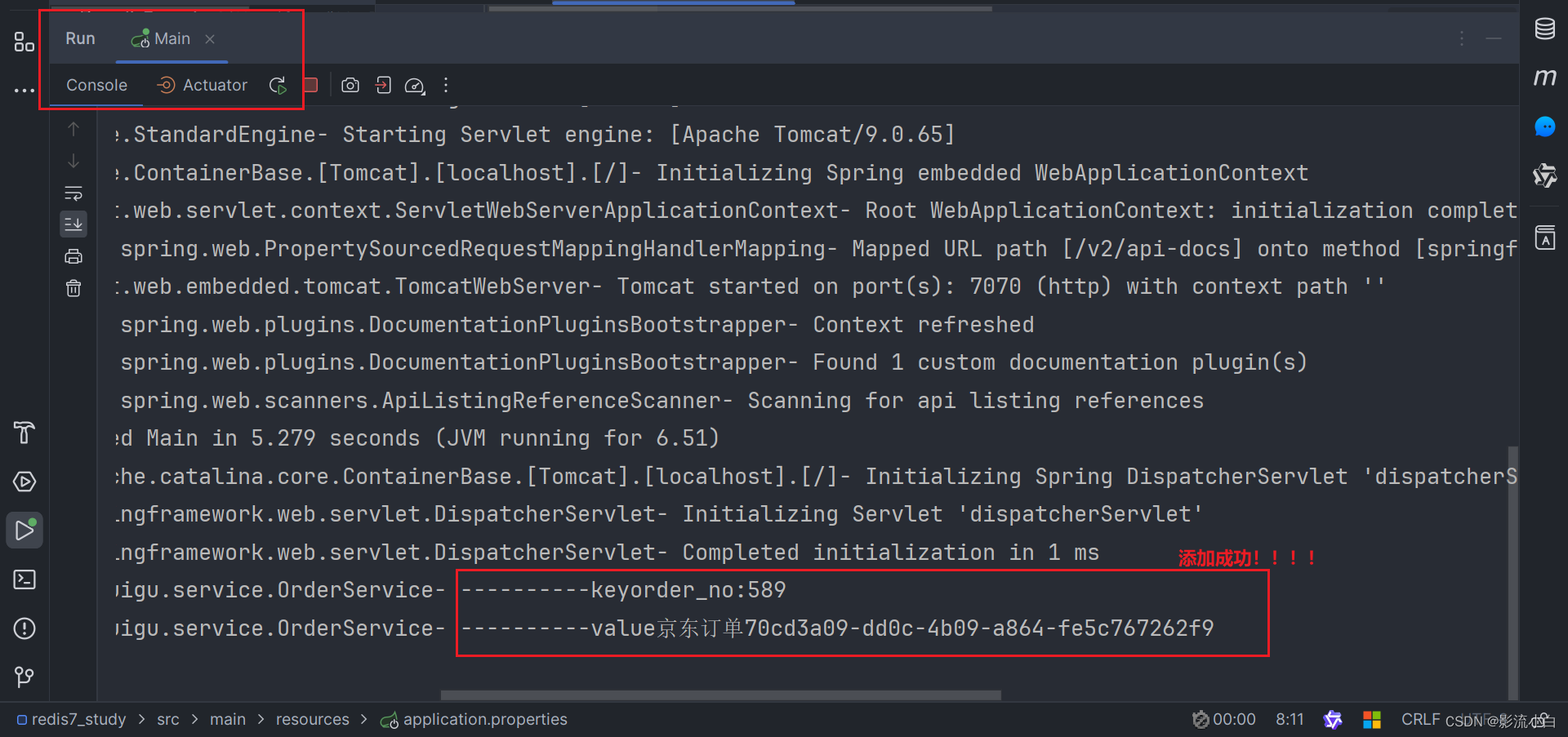
Task: Expand the resources folder in the breadcrumb
Action: click(313, 719)
